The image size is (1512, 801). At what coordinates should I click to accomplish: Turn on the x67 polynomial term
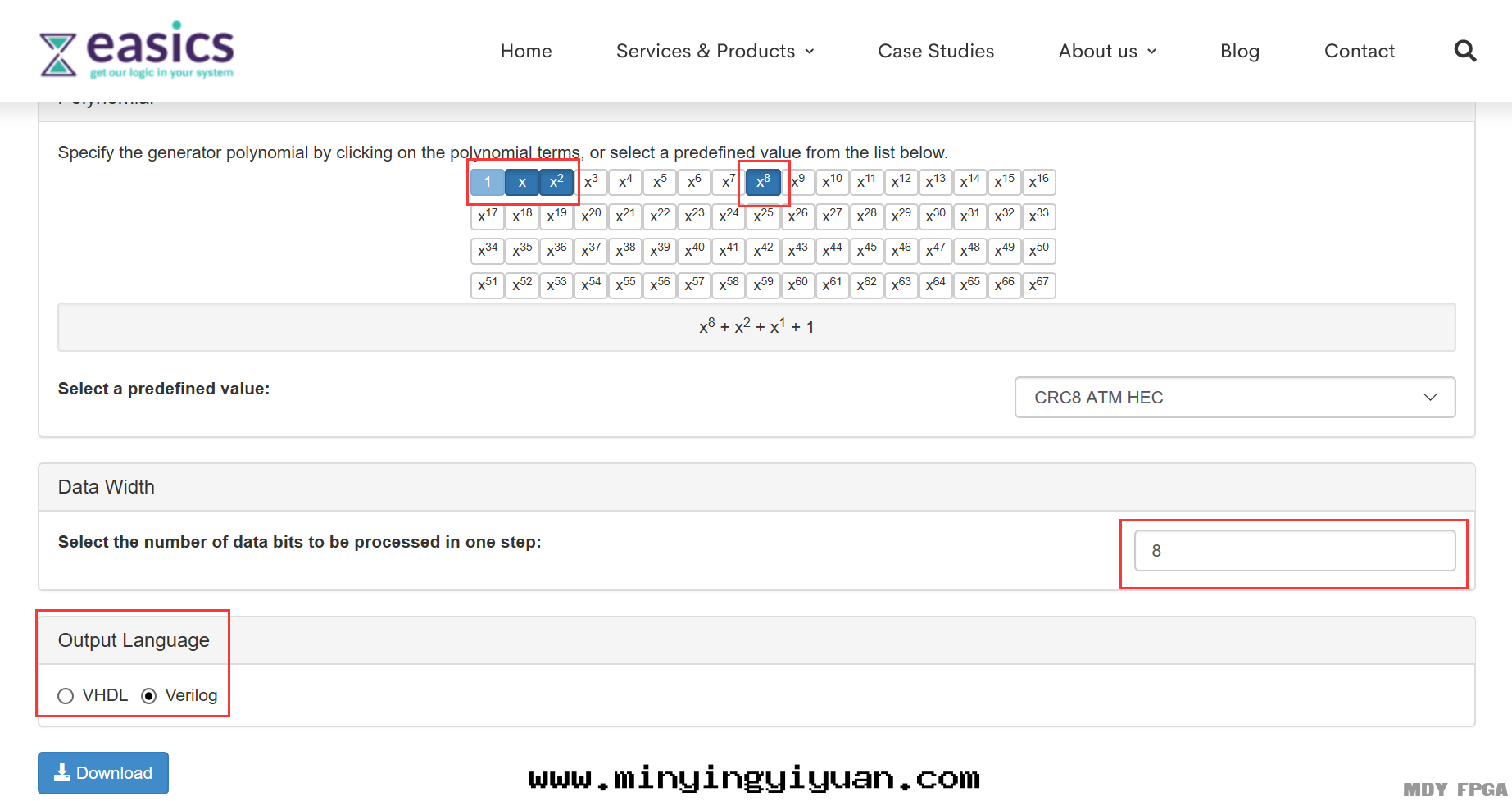pos(1038,284)
